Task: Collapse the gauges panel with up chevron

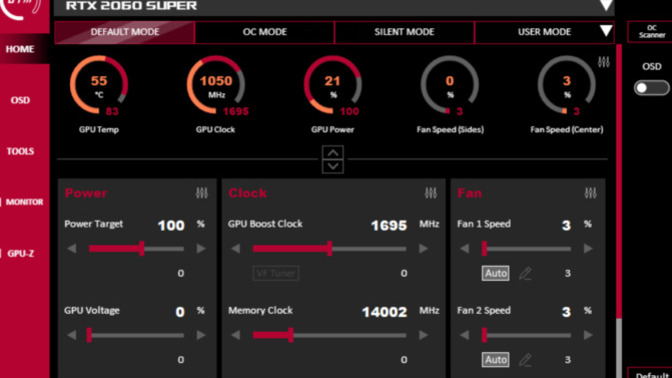Action: [333, 153]
